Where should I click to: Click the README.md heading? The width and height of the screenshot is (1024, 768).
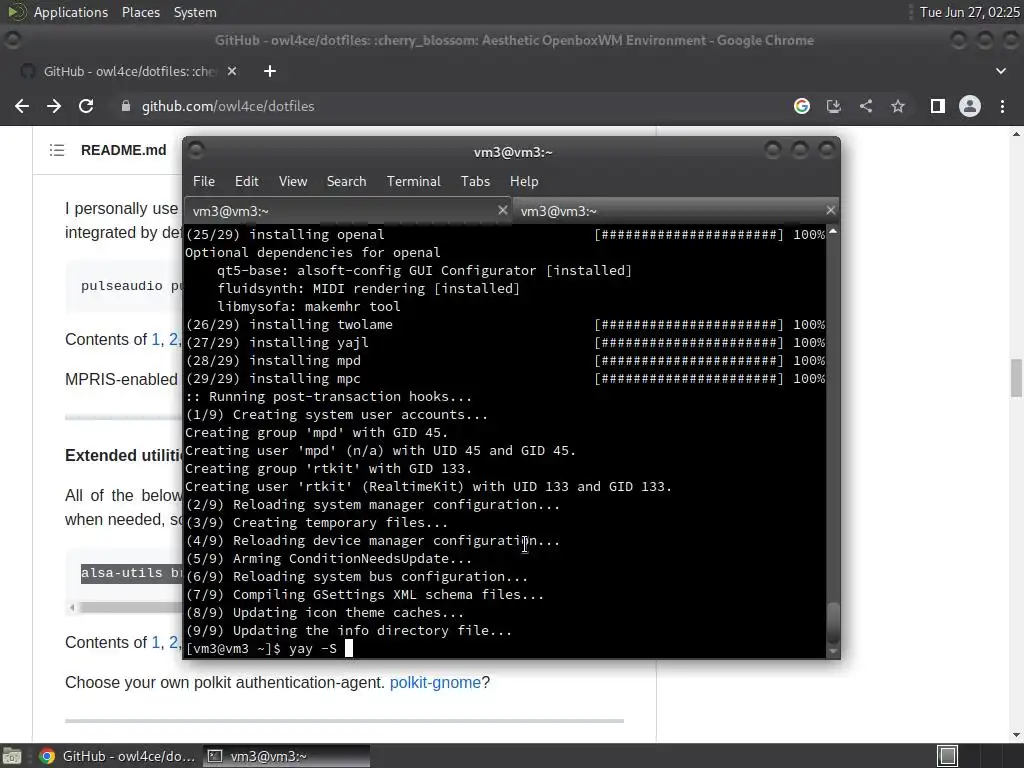pyautogui.click(x=123, y=150)
